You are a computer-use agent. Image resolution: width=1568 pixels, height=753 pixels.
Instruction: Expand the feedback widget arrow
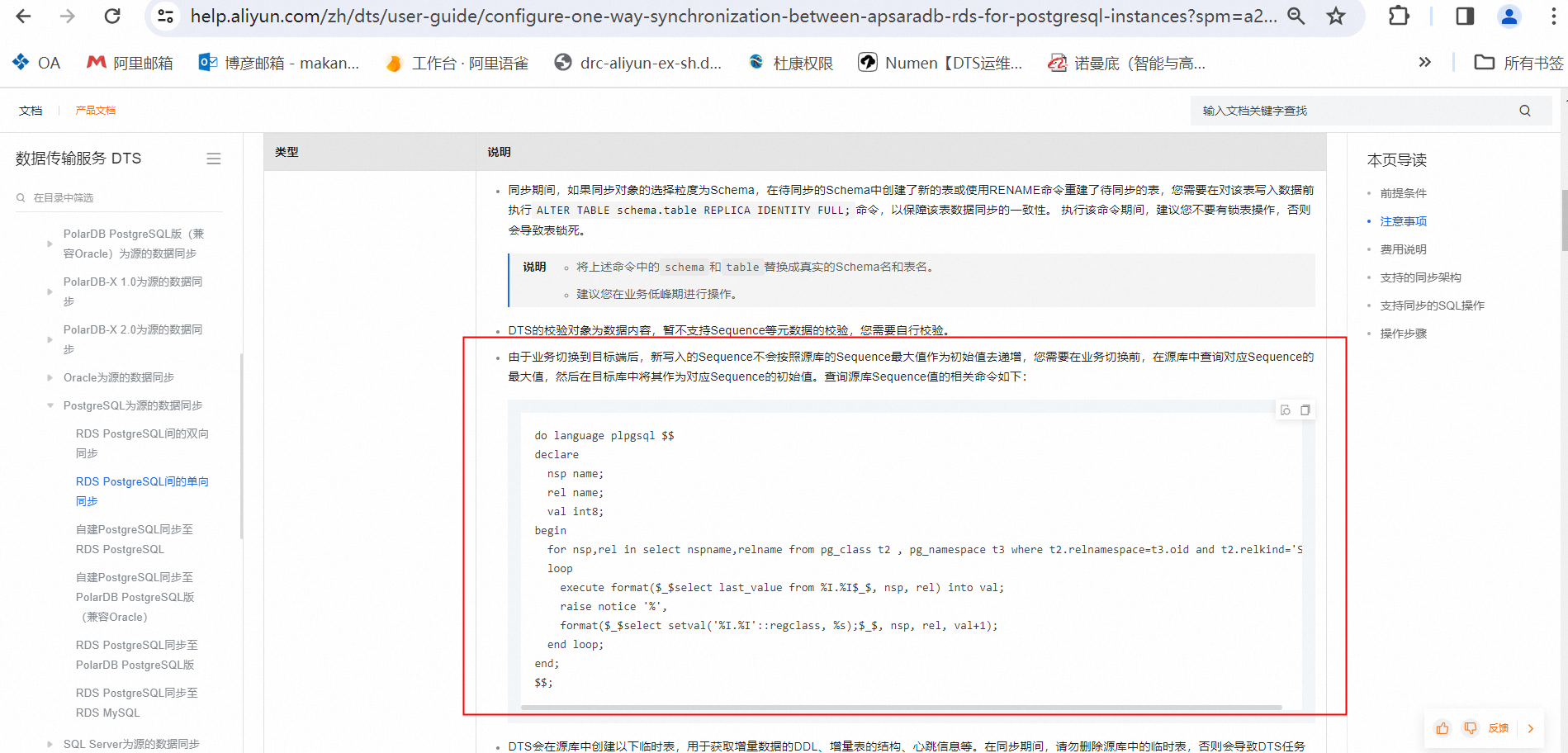(x=1531, y=728)
